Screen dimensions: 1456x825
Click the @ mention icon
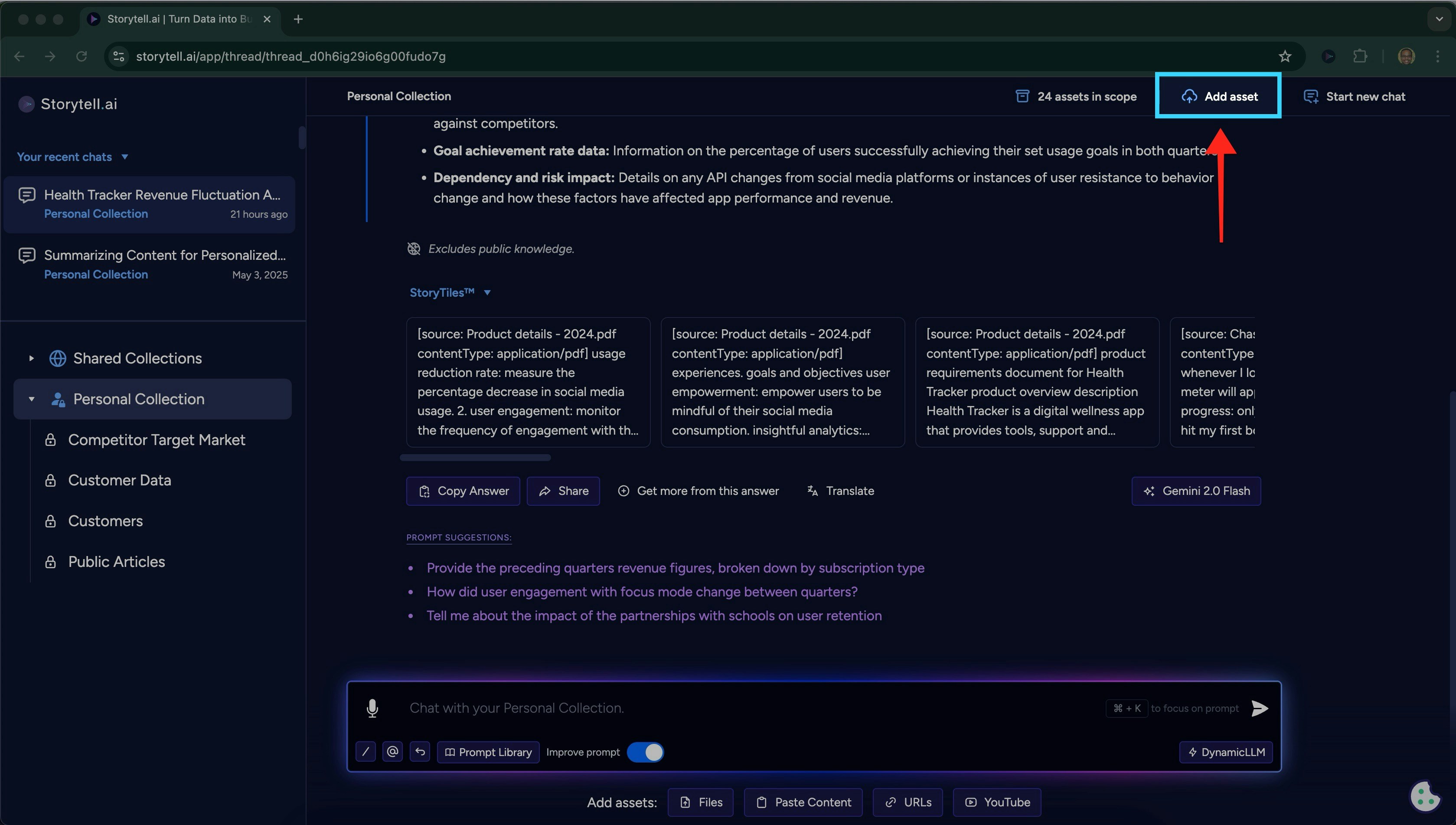point(392,752)
